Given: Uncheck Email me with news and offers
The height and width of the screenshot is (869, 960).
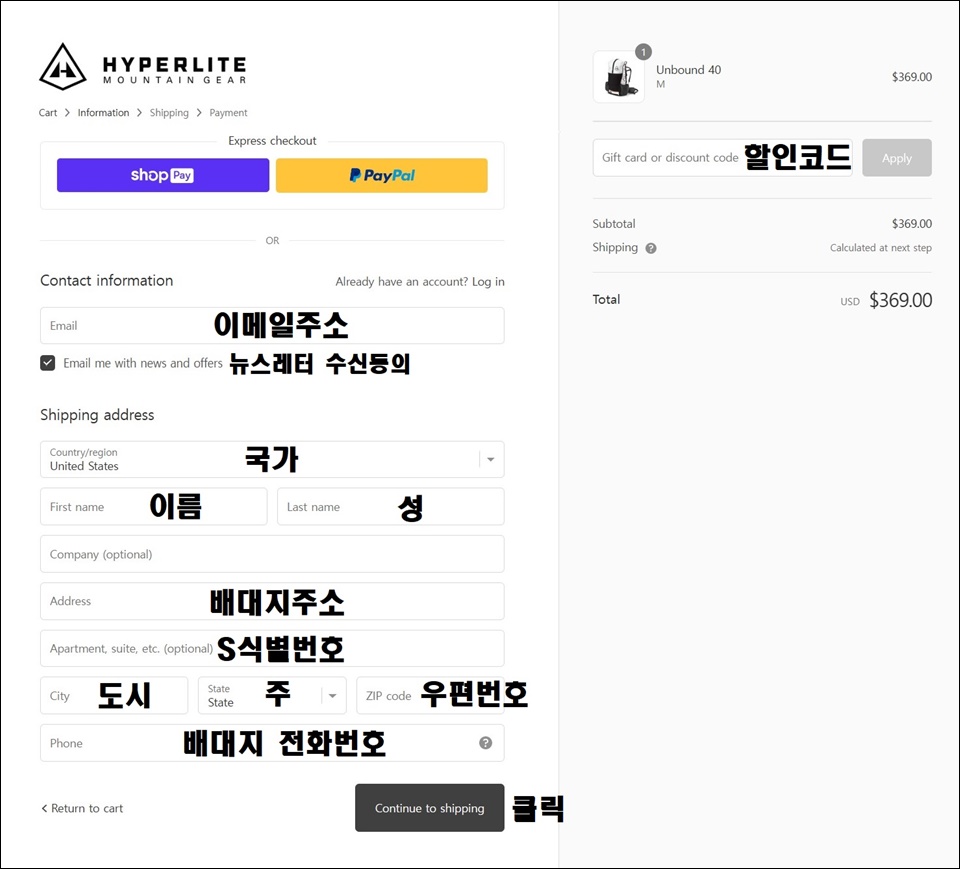Looking at the screenshot, I should [48, 363].
